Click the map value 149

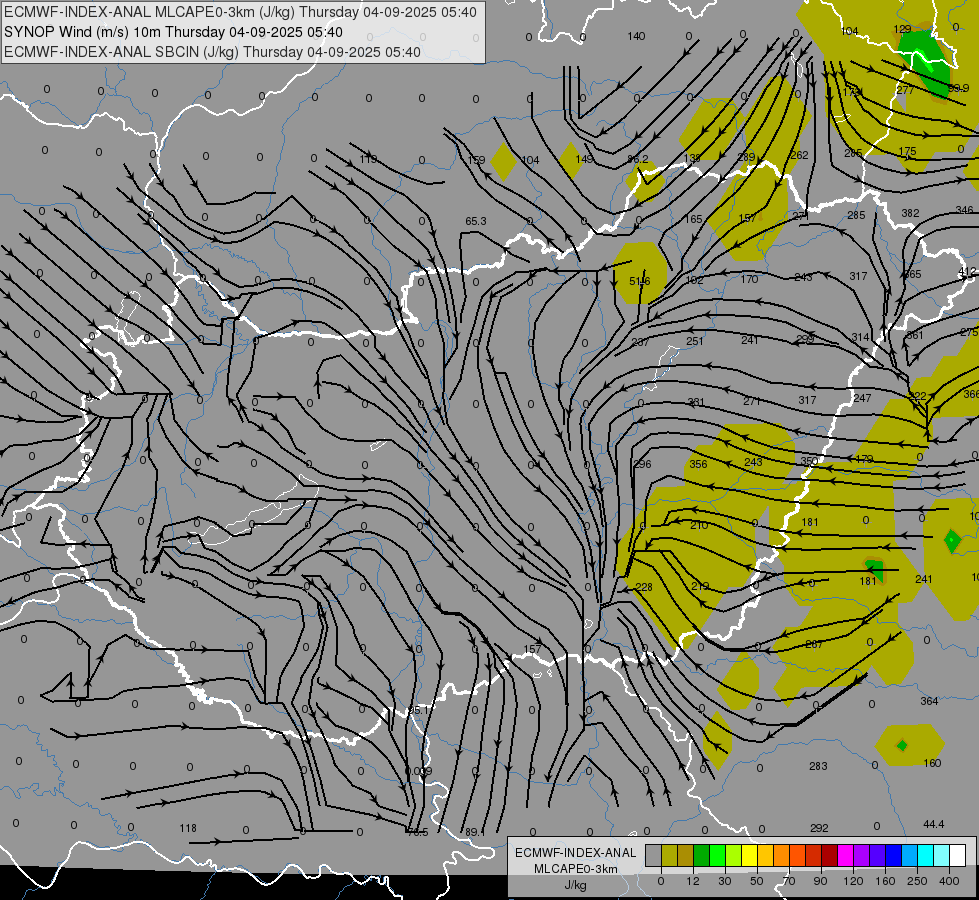(584, 159)
